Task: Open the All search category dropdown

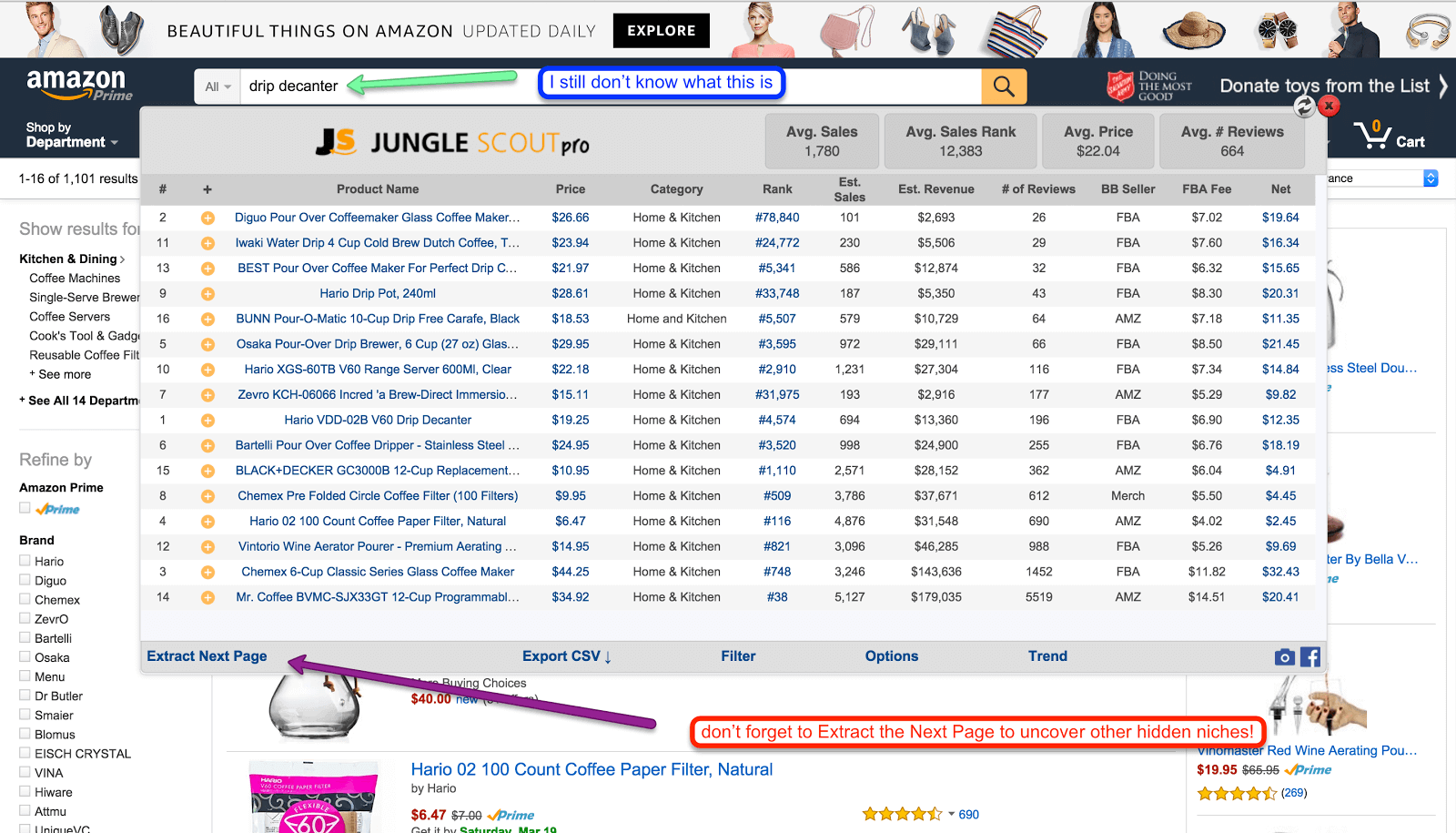Action: 217,86
